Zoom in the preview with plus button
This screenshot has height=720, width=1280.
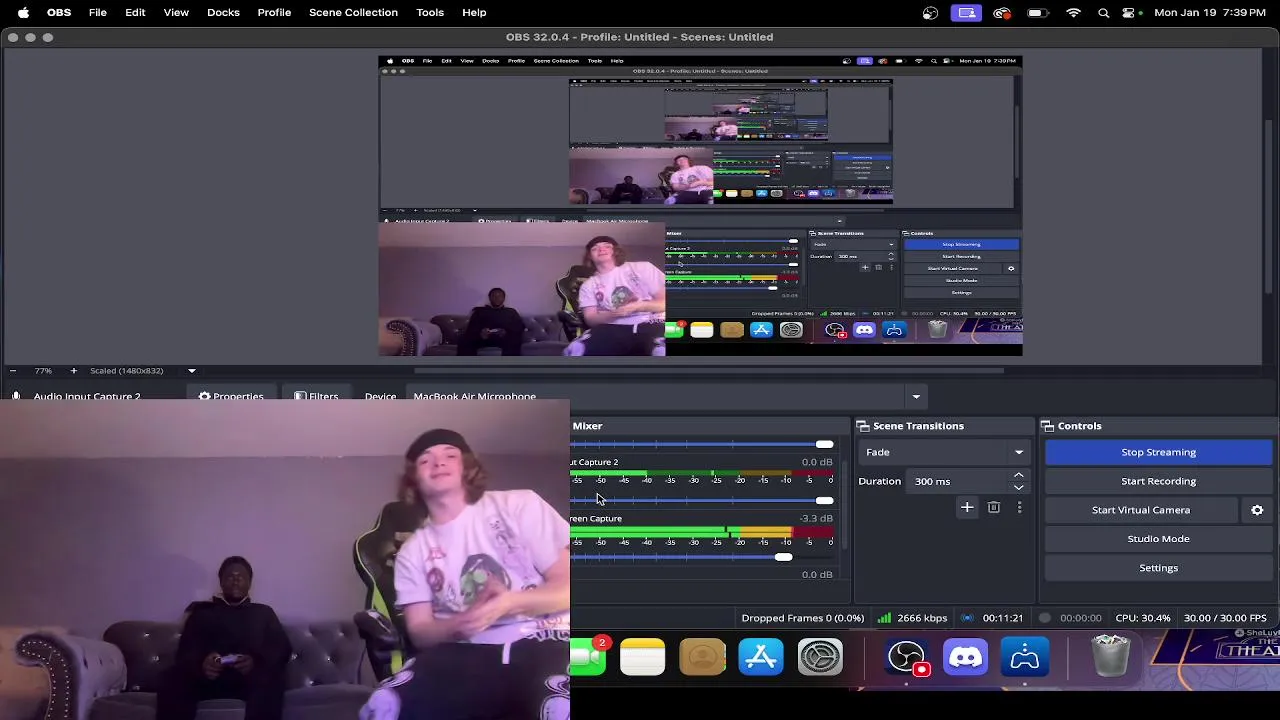coord(73,371)
